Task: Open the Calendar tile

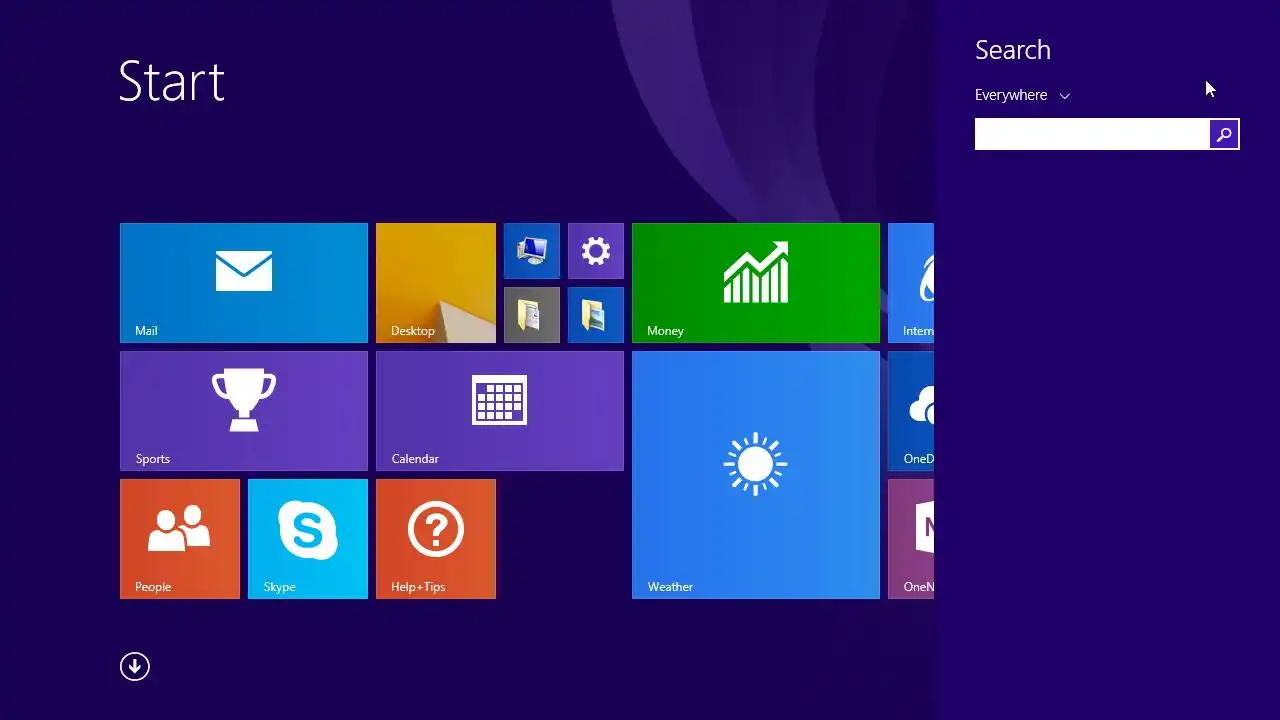Action: (500, 411)
